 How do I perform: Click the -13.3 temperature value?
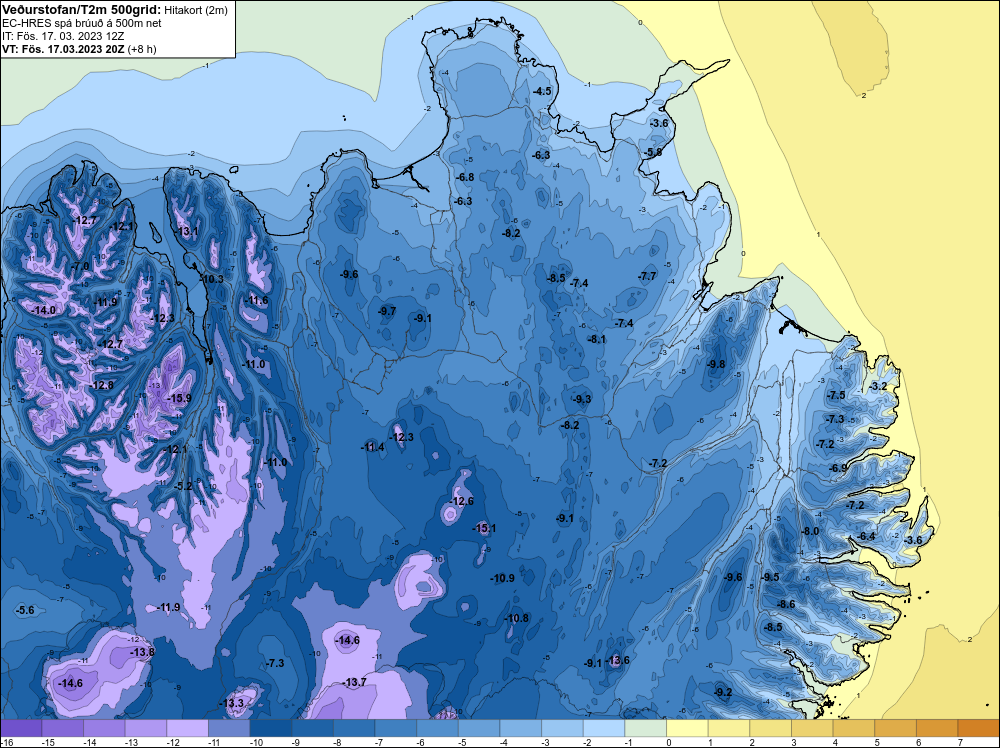click(x=231, y=703)
